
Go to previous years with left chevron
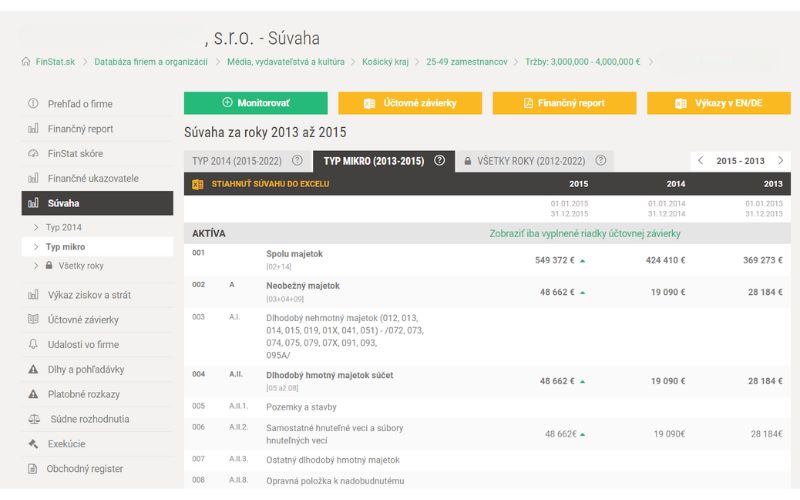point(701,161)
